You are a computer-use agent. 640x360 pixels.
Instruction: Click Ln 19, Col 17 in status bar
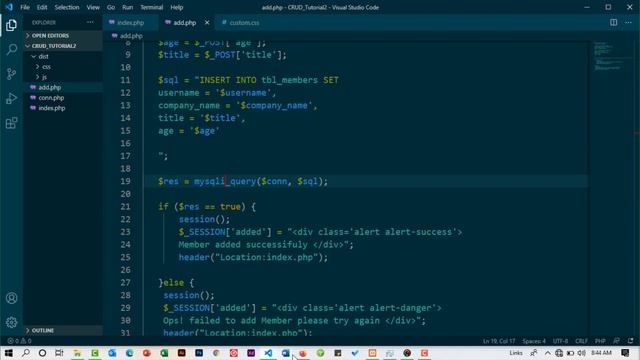click(499, 341)
